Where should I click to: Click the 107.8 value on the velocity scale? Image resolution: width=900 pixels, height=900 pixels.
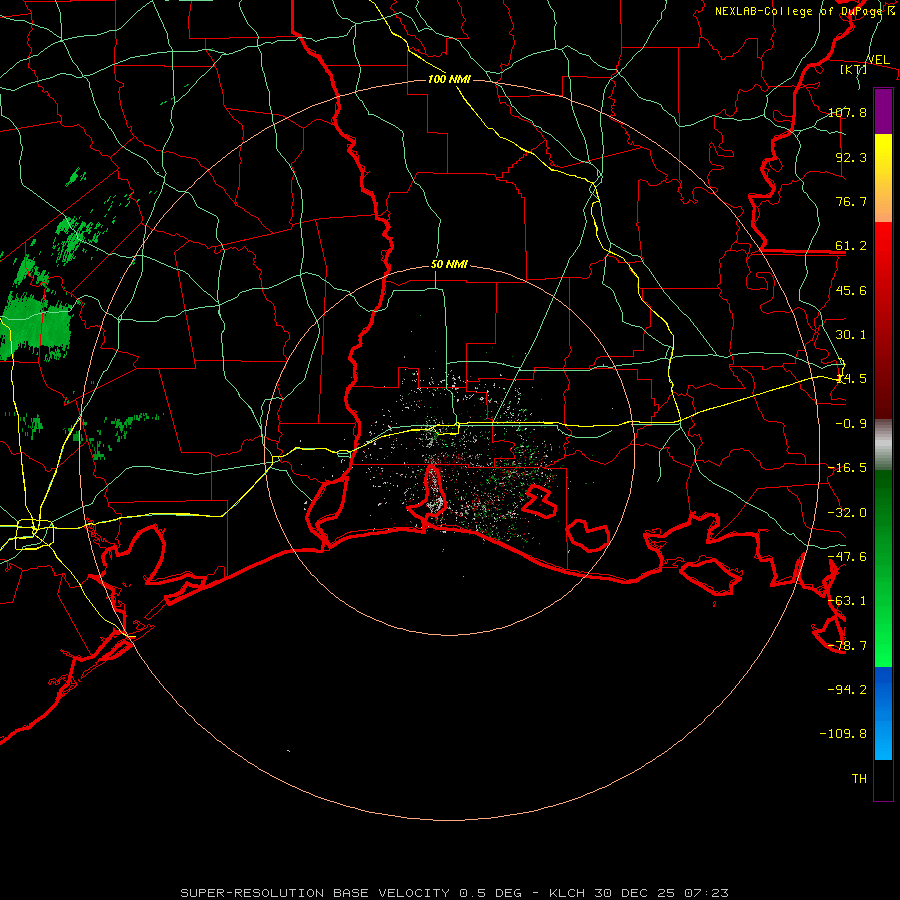pos(848,112)
